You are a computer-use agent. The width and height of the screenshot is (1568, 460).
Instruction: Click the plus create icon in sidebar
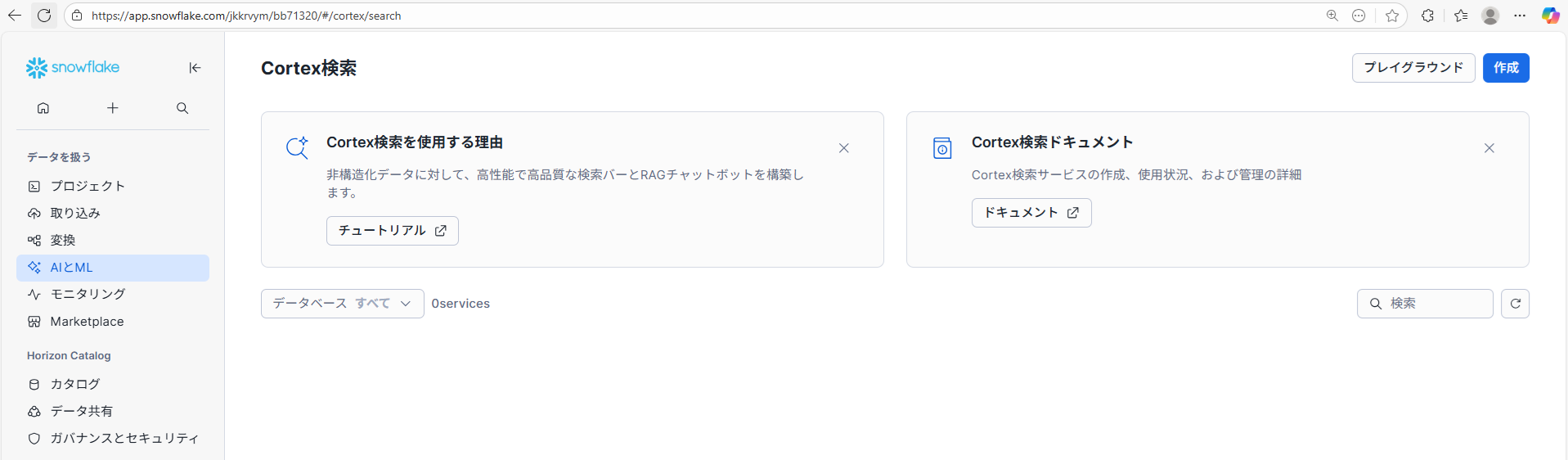[113, 108]
